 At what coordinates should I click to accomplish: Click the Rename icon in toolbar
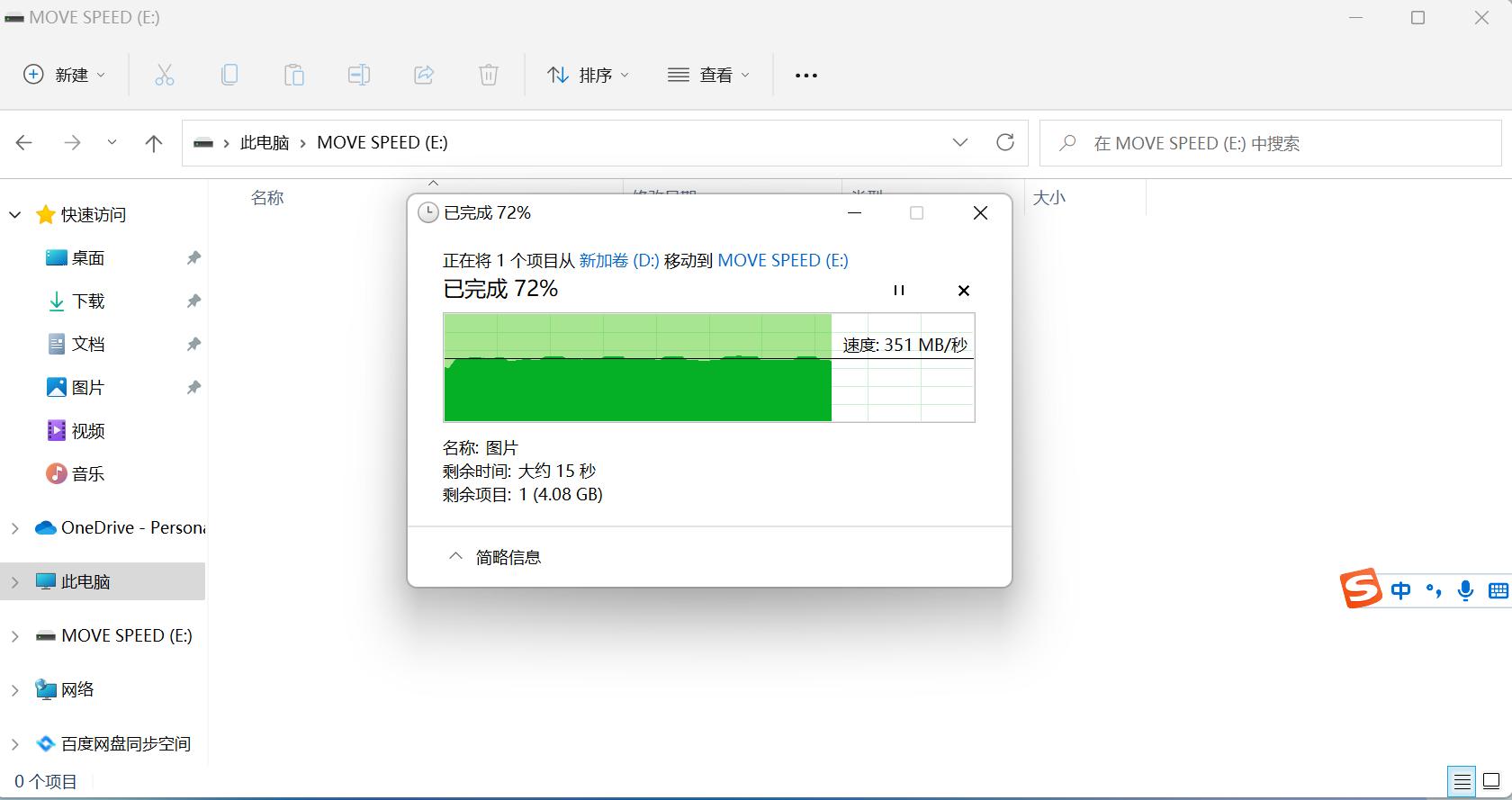[x=359, y=76]
